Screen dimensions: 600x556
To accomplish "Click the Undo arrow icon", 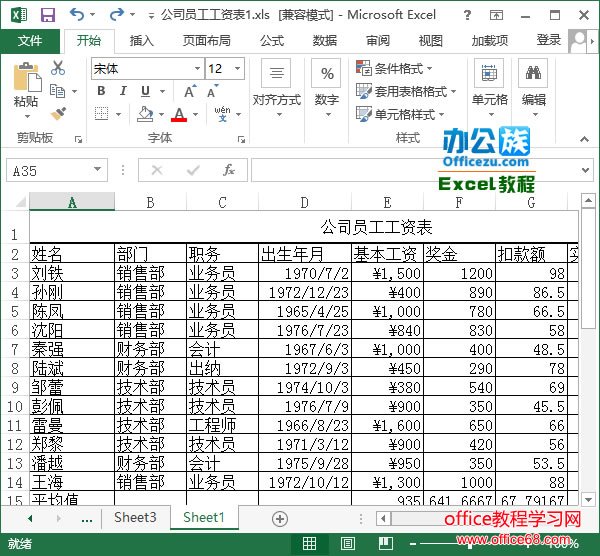I will click(77, 15).
